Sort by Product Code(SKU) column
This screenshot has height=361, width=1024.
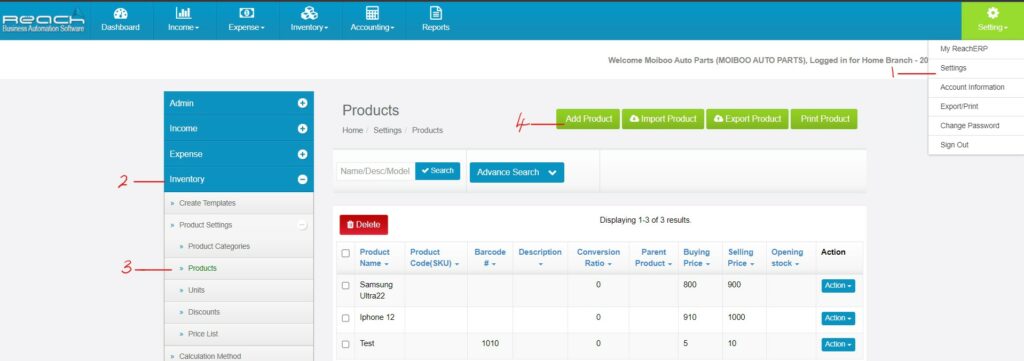(434, 258)
